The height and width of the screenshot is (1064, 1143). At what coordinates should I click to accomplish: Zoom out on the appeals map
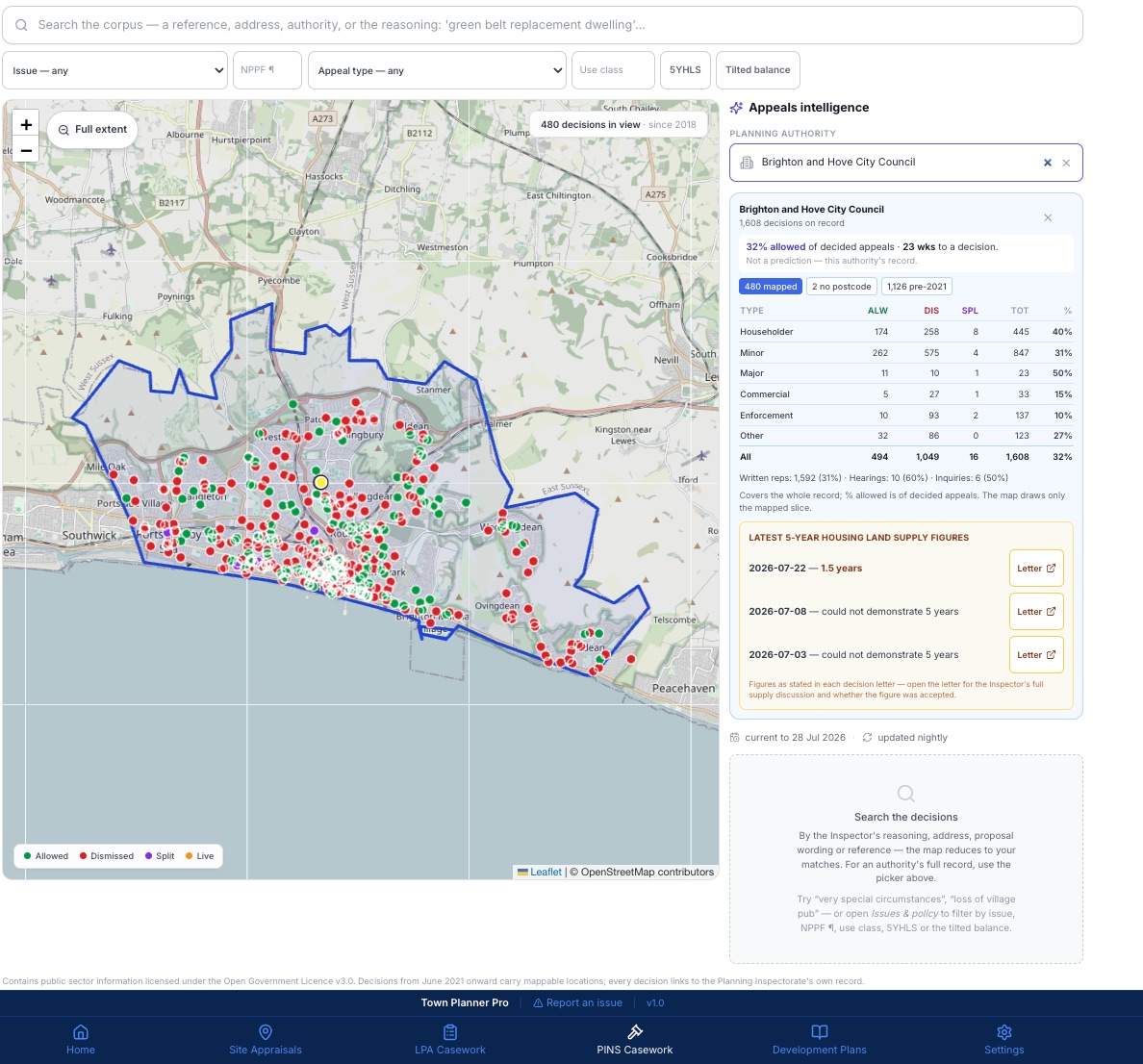click(26, 150)
